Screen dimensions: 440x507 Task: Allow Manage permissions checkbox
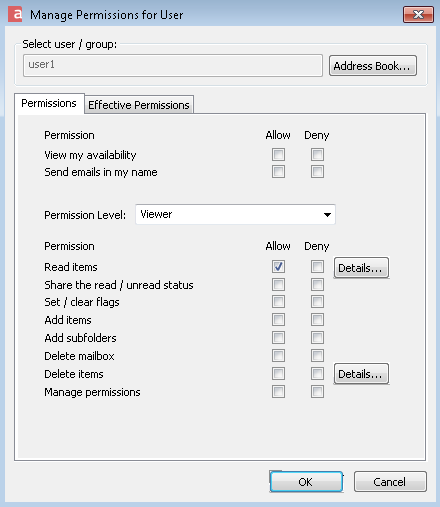pyautogui.click(x=278, y=391)
